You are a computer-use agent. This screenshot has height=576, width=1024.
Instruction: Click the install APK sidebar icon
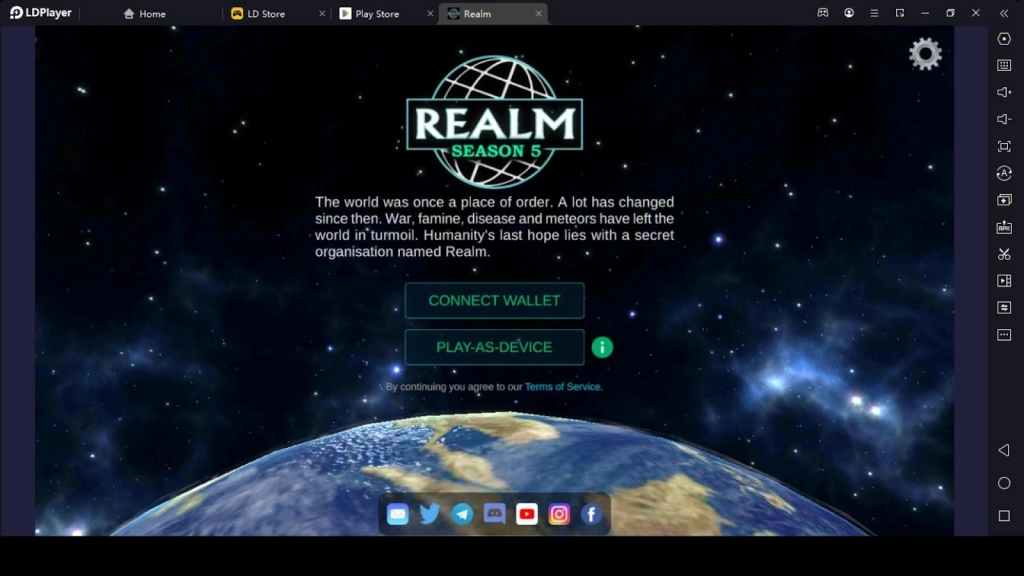[x=1004, y=227]
